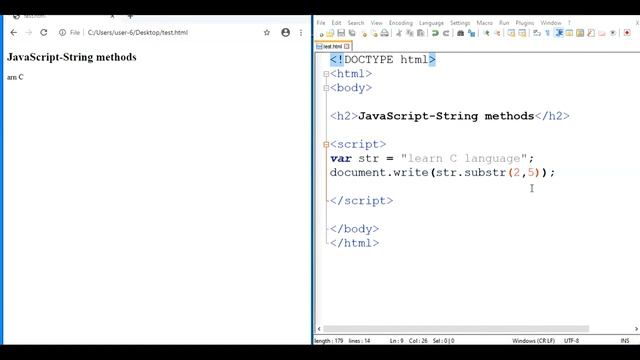Open the Macro menu
Viewport: 640px width, 360px height.
485,23
